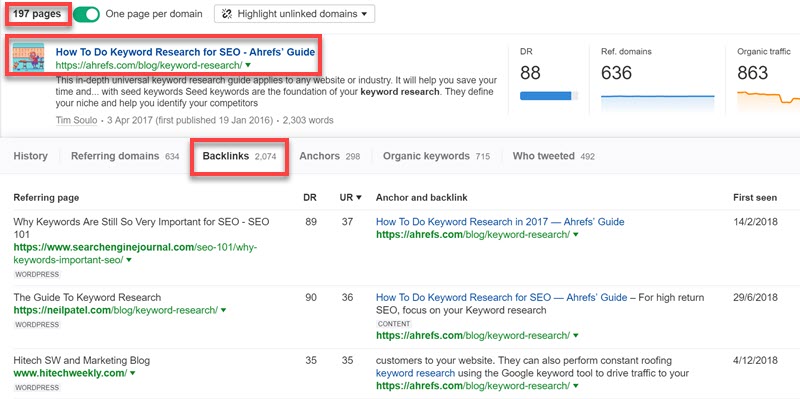Viewport: 800px width, 399px height.
Task: Open the Organic keywords tab
Action: coord(436,156)
